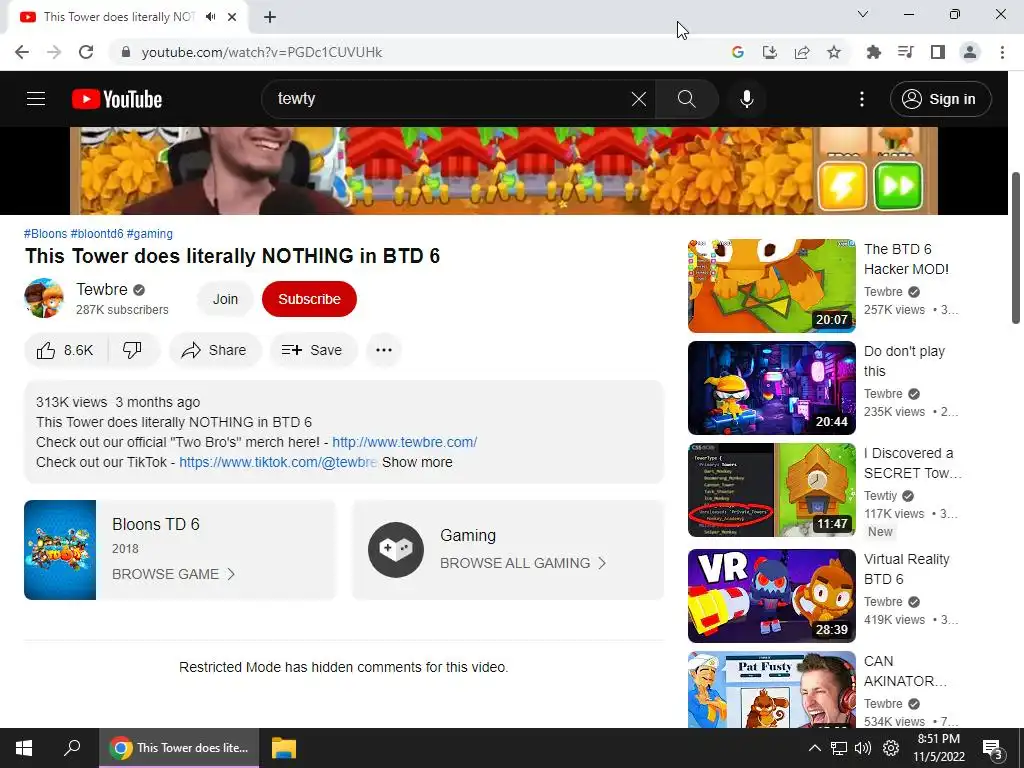This screenshot has height=768, width=1024.
Task: Dislike the video with thumbs down
Action: point(133,350)
